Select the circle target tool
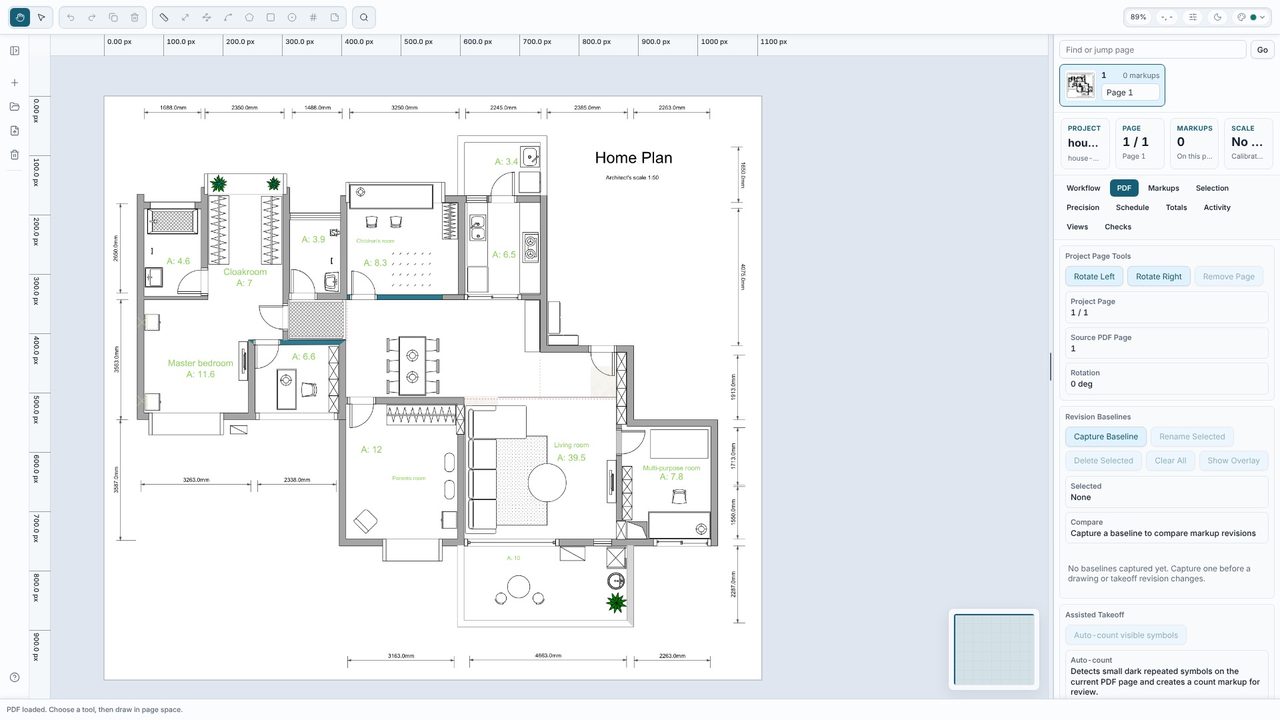 292,17
